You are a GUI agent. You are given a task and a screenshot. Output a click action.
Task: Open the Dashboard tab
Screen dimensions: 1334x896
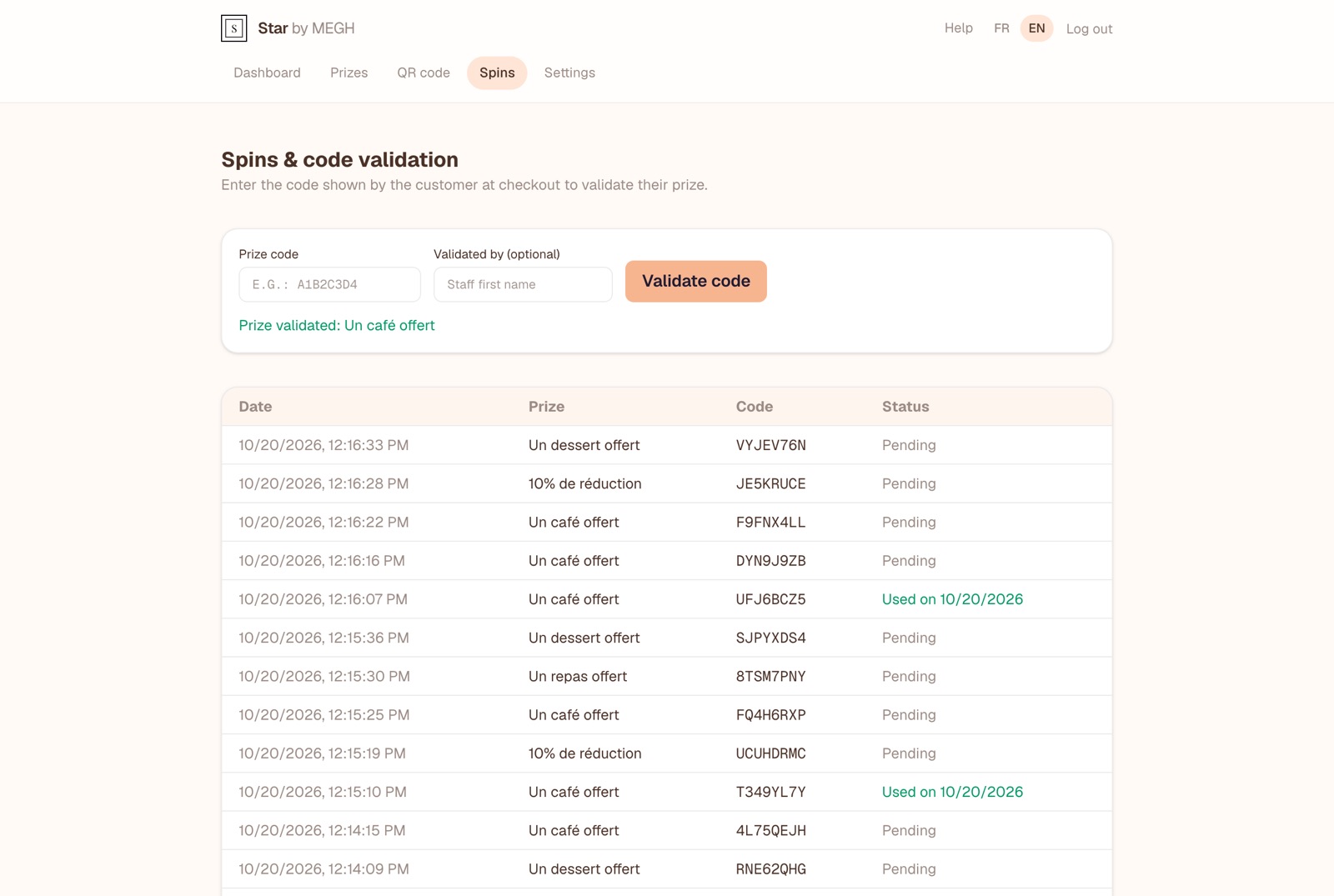267,73
